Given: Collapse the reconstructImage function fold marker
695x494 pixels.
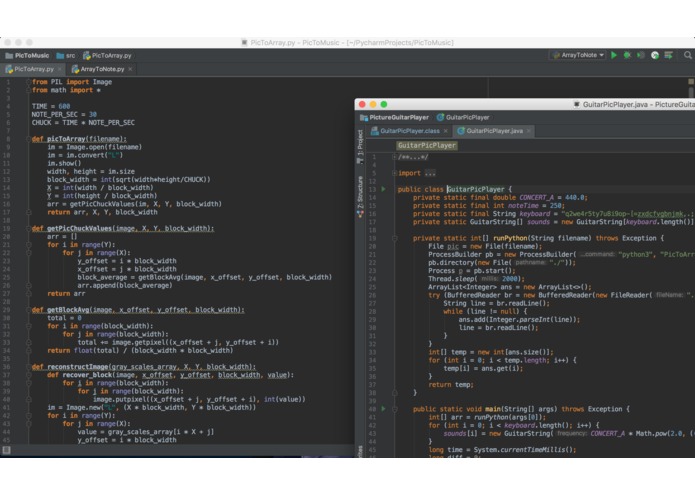Looking at the screenshot, I should pyautogui.click(x=28, y=367).
